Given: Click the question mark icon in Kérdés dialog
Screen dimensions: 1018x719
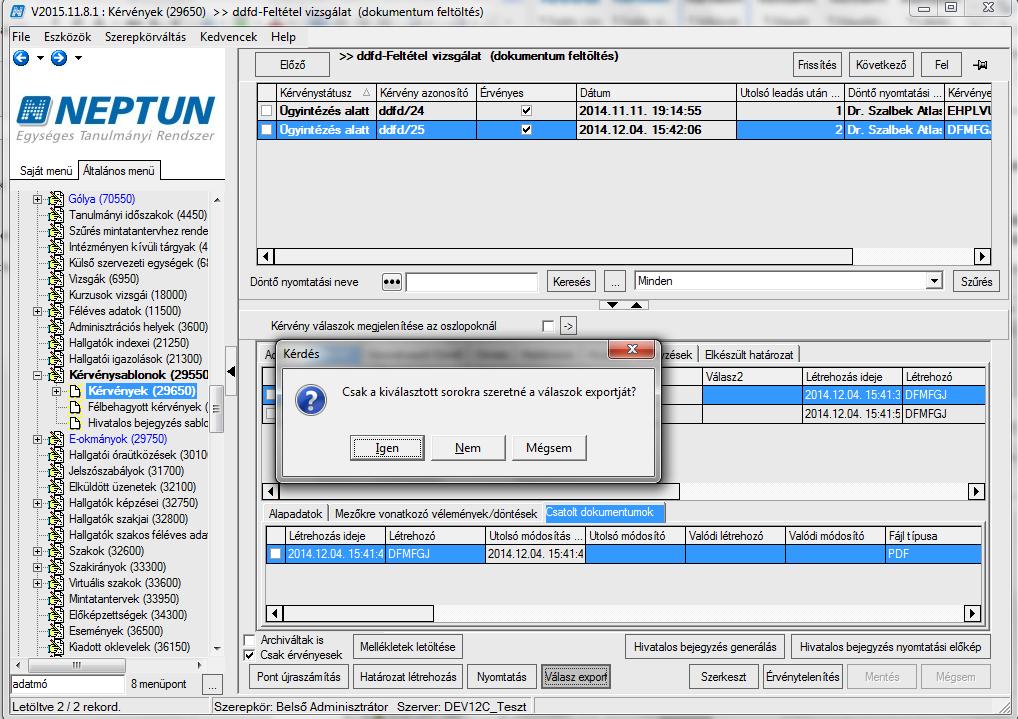Looking at the screenshot, I should [x=310, y=399].
